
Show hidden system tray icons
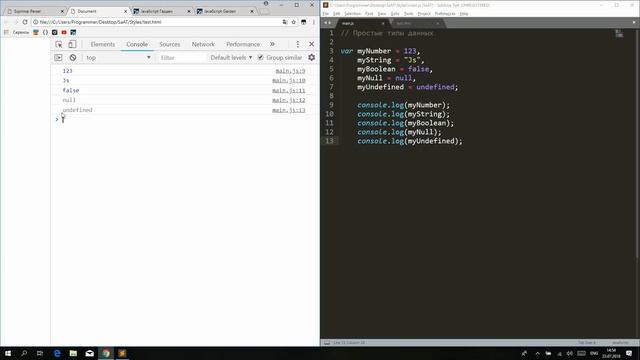(x=538, y=353)
